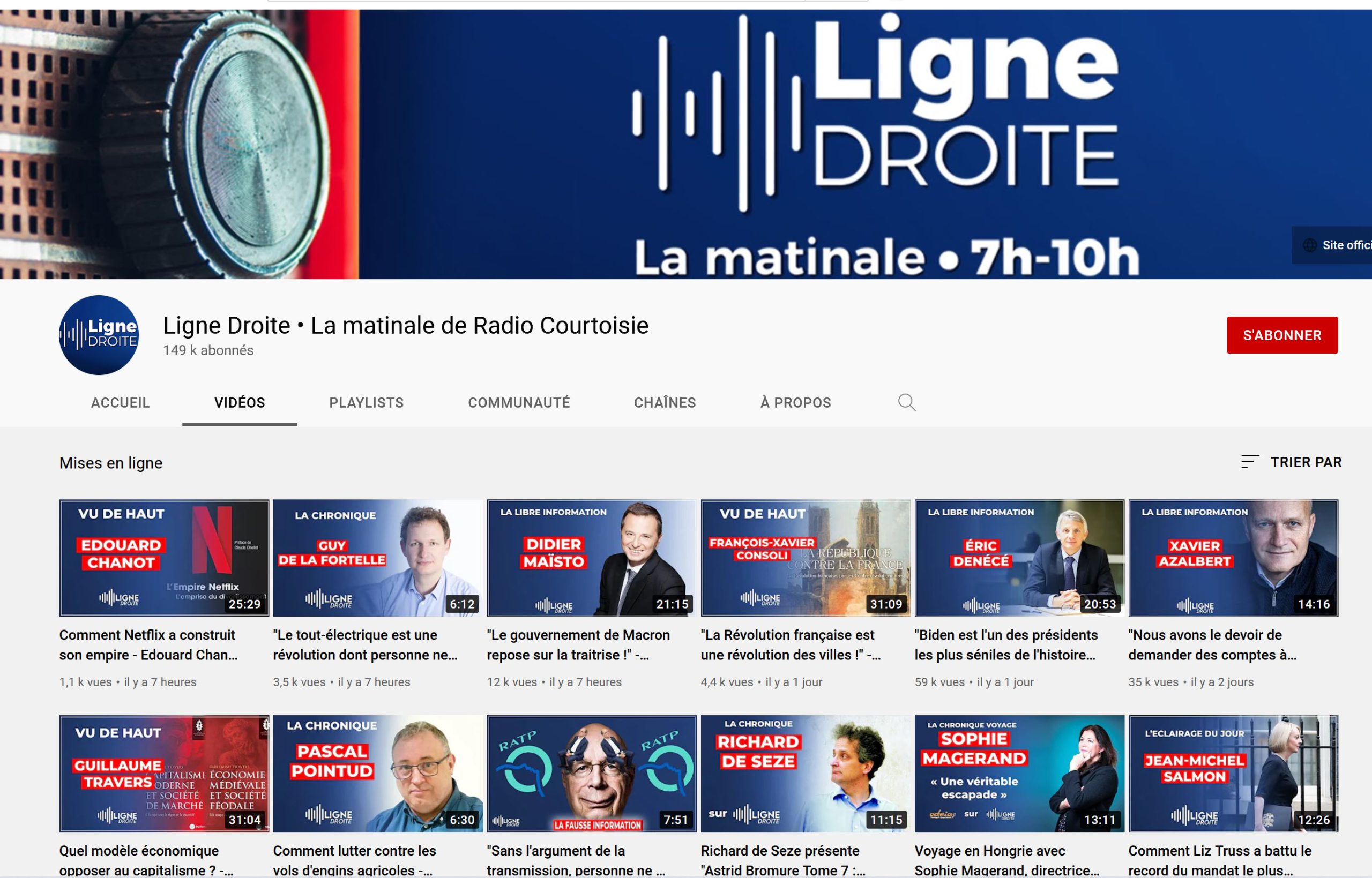Click the Ligne Droite channel banner image
Image resolution: width=1372 pixels, height=878 pixels.
[686, 144]
